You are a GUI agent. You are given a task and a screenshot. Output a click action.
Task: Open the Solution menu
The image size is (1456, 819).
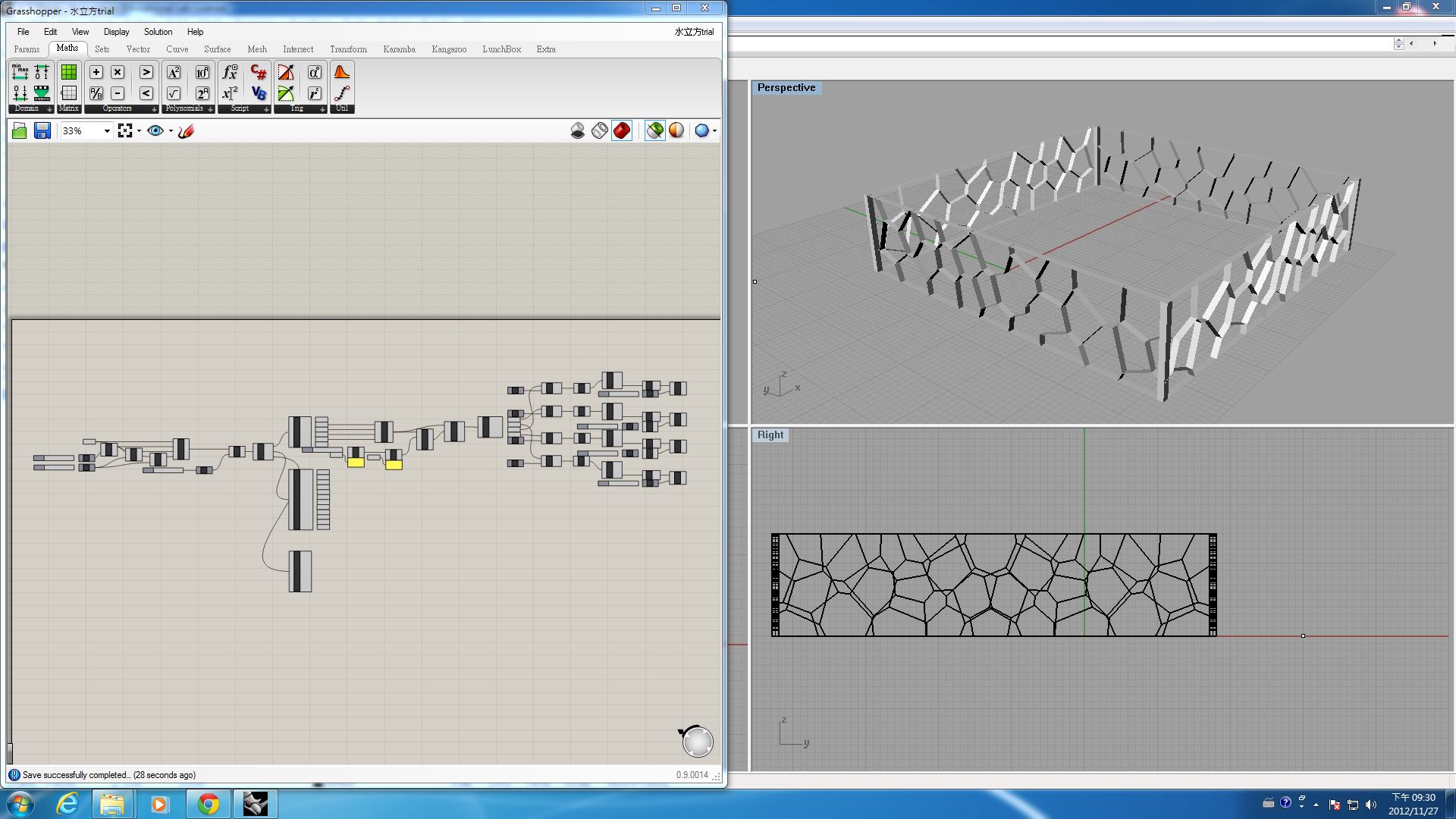click(x=158, y=32)
